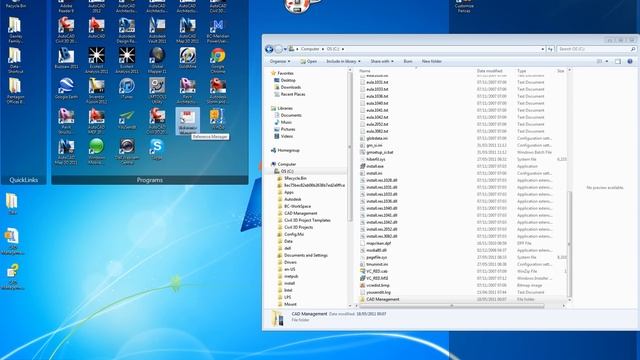Image resolution: width=640 pixels, height=360 pixels.
Task: Click the address bar refresh button
Action: (550, 49)
